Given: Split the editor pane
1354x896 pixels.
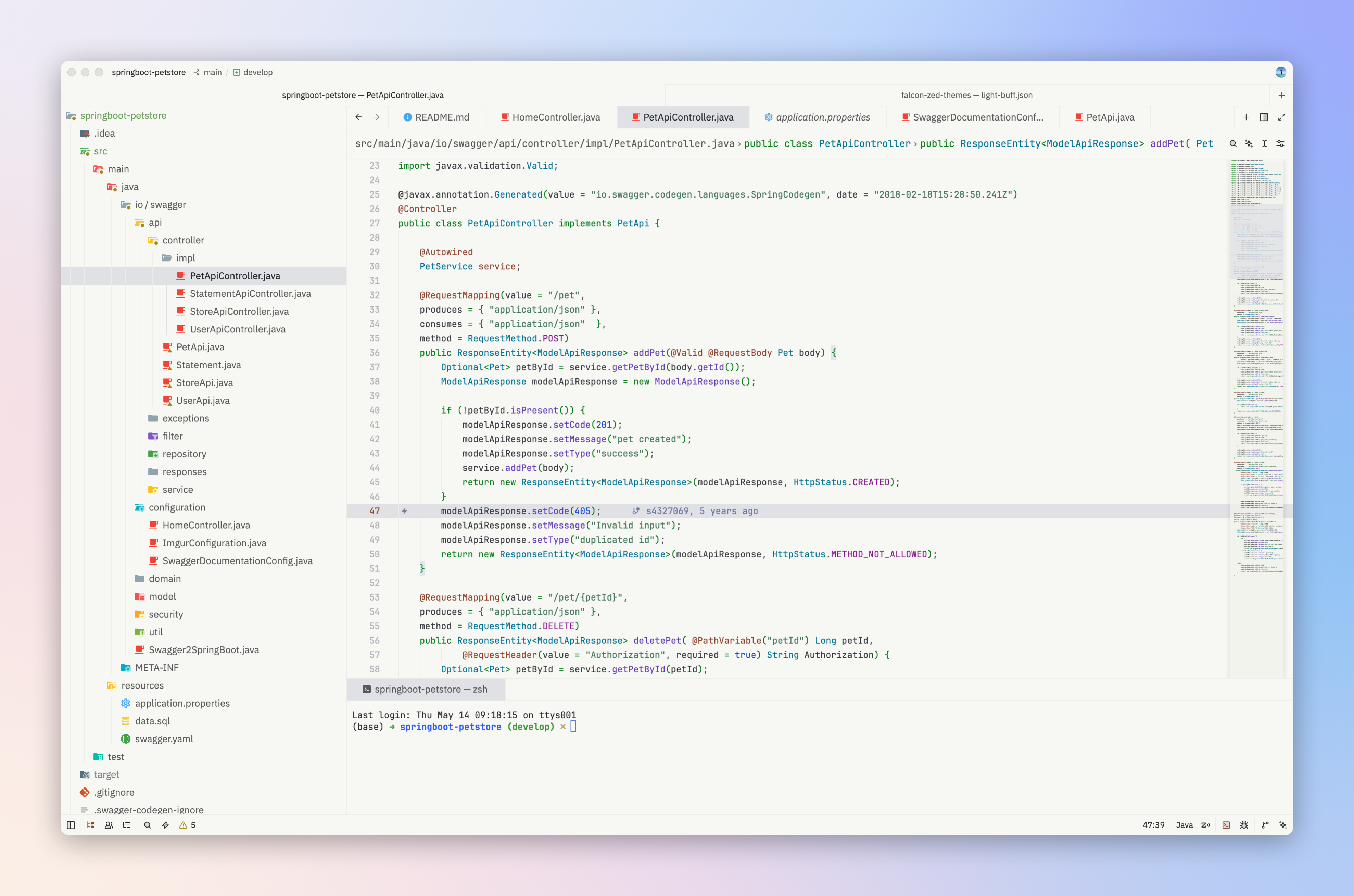Looking at the screenshot, I should [x=1264, y=117].
